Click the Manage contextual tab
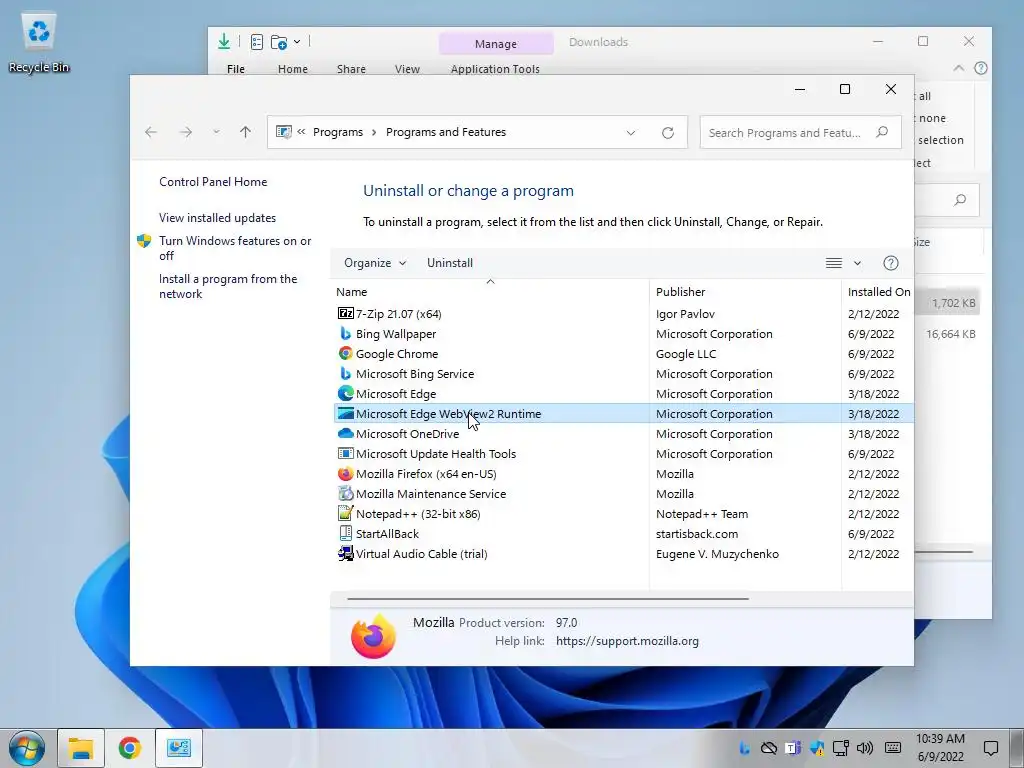The height and width of the screenshot is (768, 1024). click(x=496, y=44)
